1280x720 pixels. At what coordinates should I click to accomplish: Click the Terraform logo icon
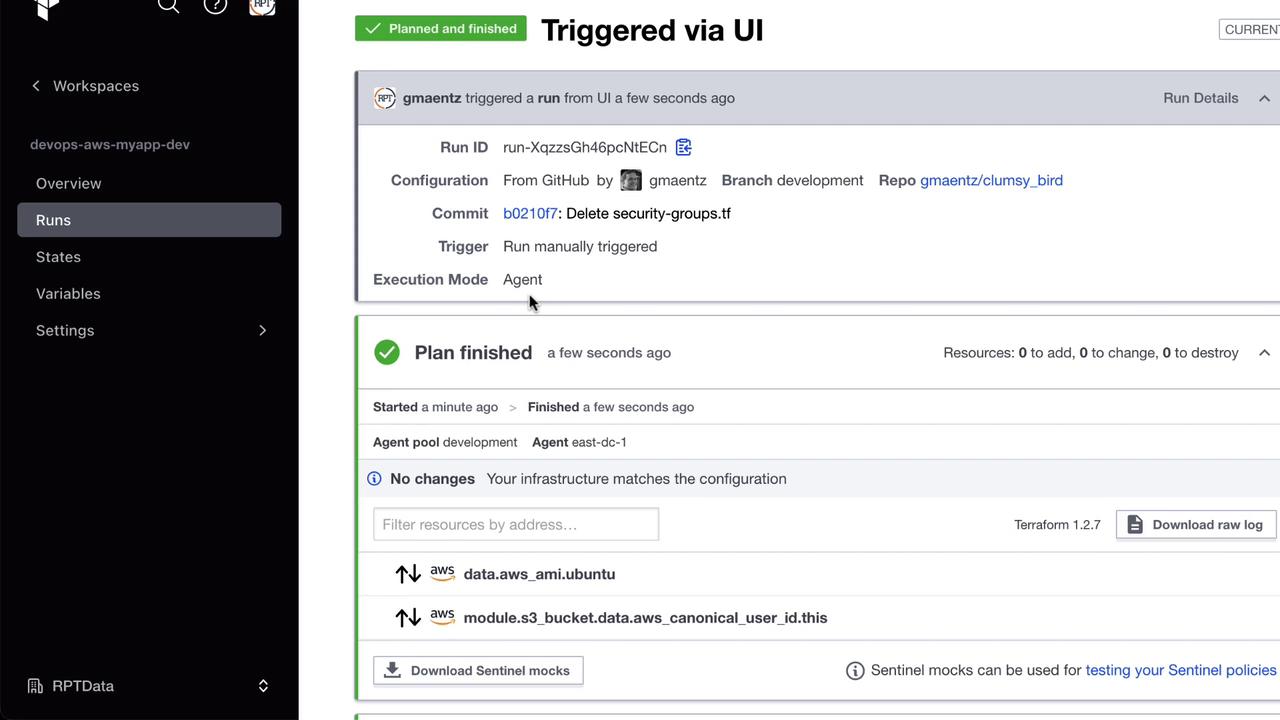[46, 8]
